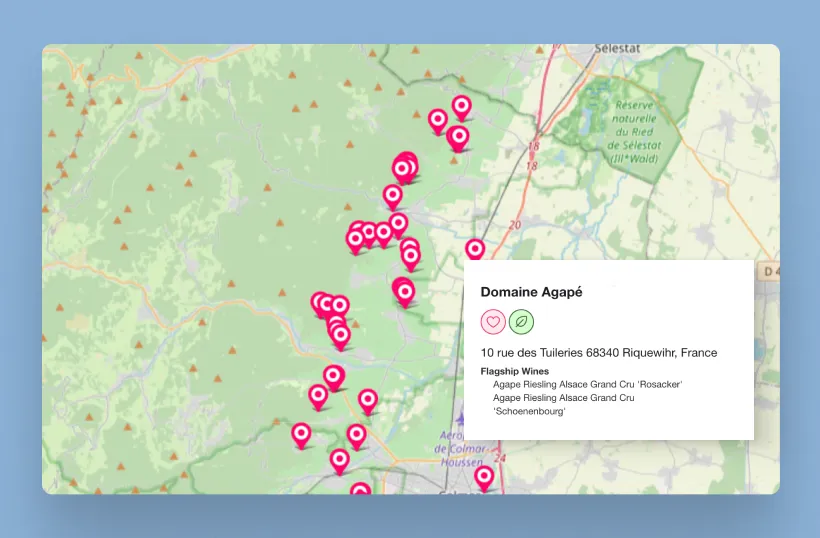The height and width of the screenshot is (538, 820).
Task: Click the address 10 rue des Tuileries, Riquewihr
Action: 598,353
